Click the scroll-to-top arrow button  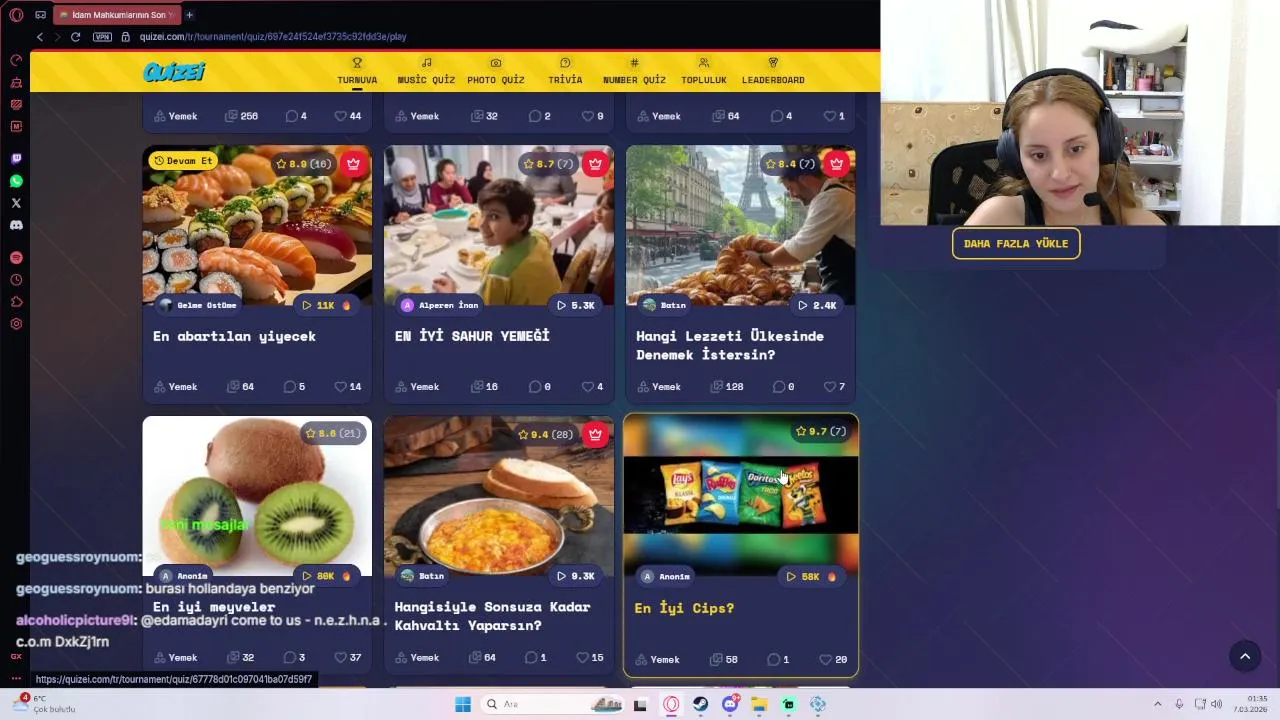coord(1245,656)
